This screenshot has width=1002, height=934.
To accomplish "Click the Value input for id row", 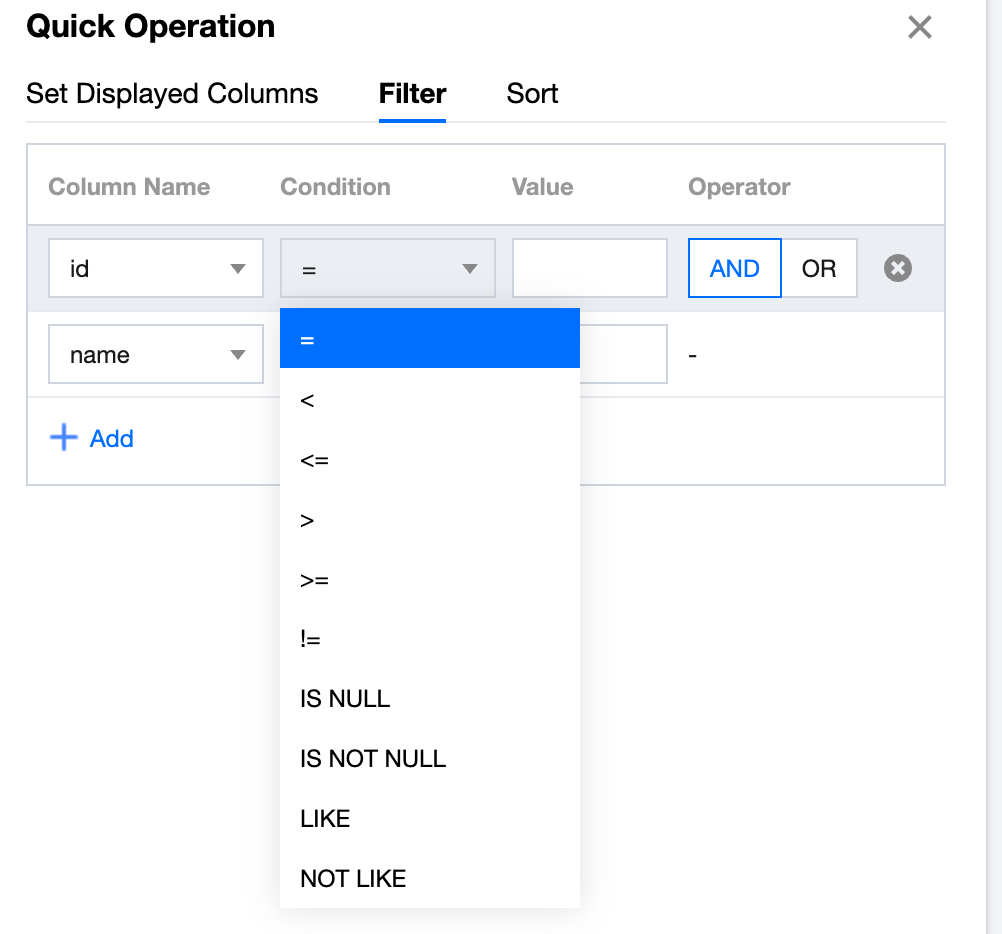I will (589, 268).
